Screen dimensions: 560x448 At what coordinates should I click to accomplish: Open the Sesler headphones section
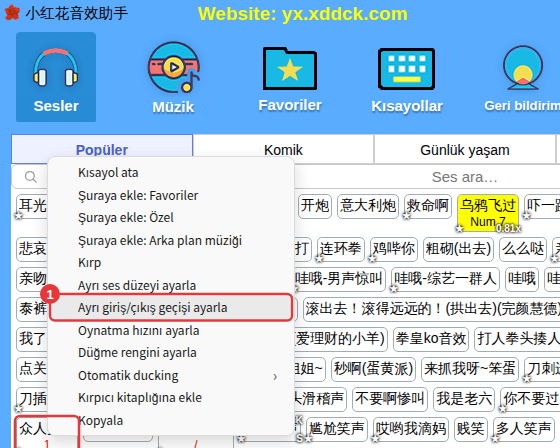56,77
